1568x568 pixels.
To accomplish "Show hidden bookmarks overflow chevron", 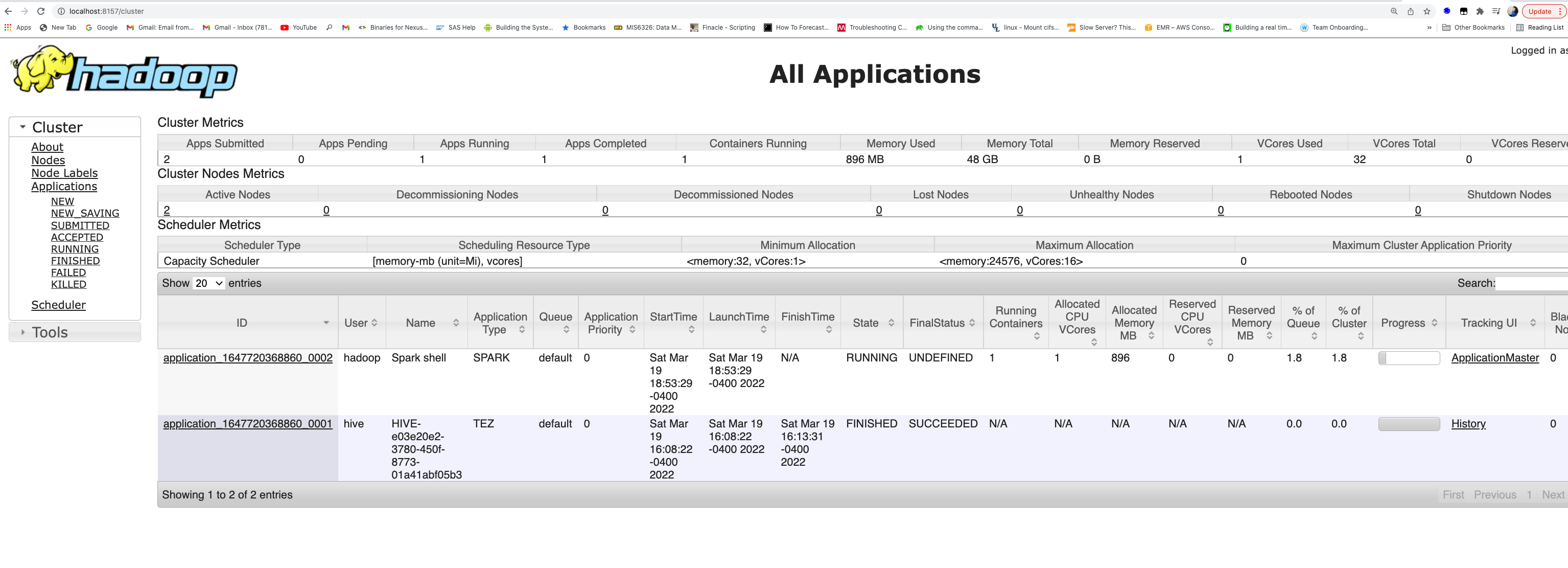I will coord(1429,28).
